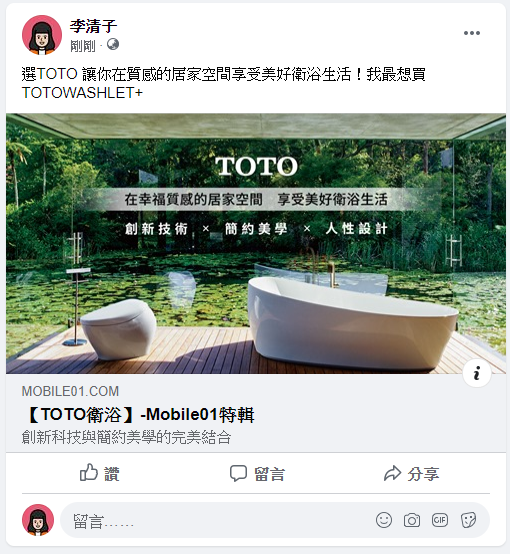
Task: Click the 分享 share label
Action: pos(423,474)
